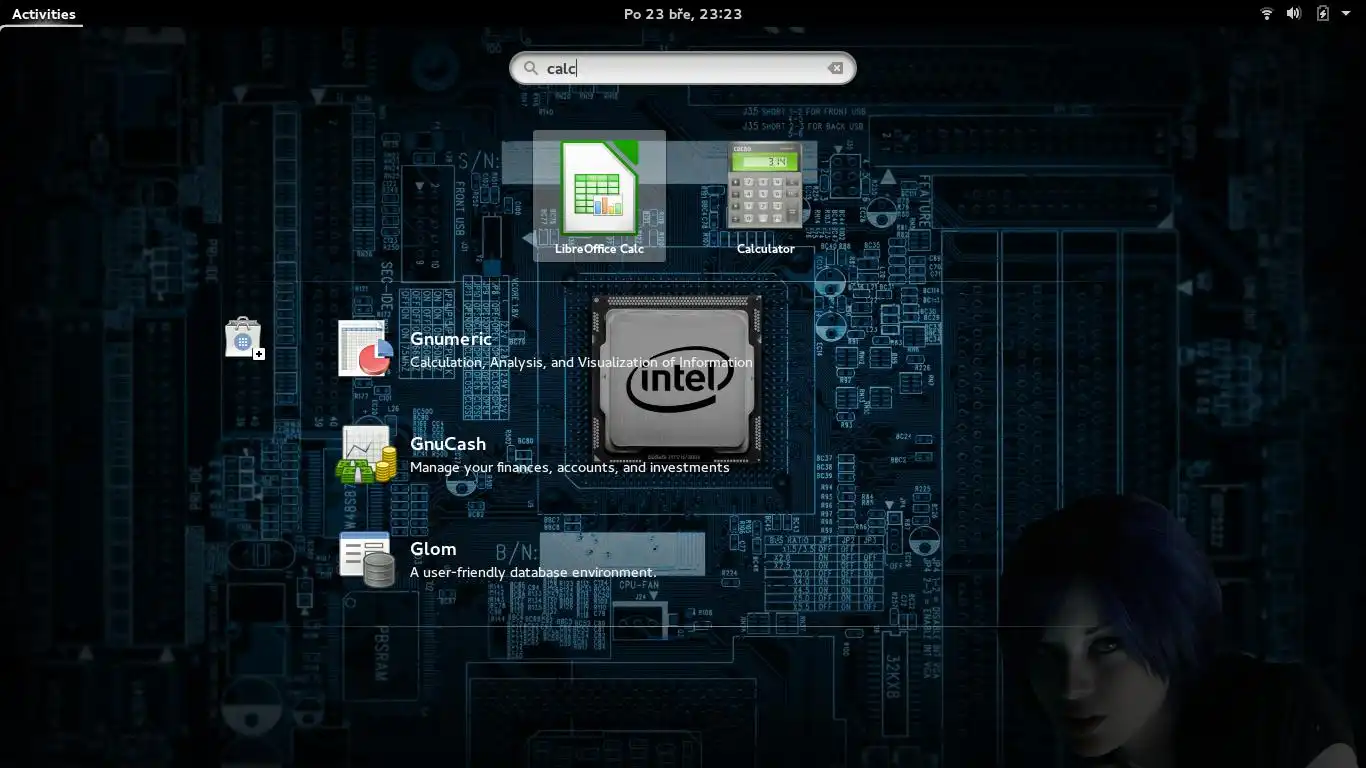Click the Wi-Fi network status icon
The image size is (1366, 768).
tap(1267, 14)
